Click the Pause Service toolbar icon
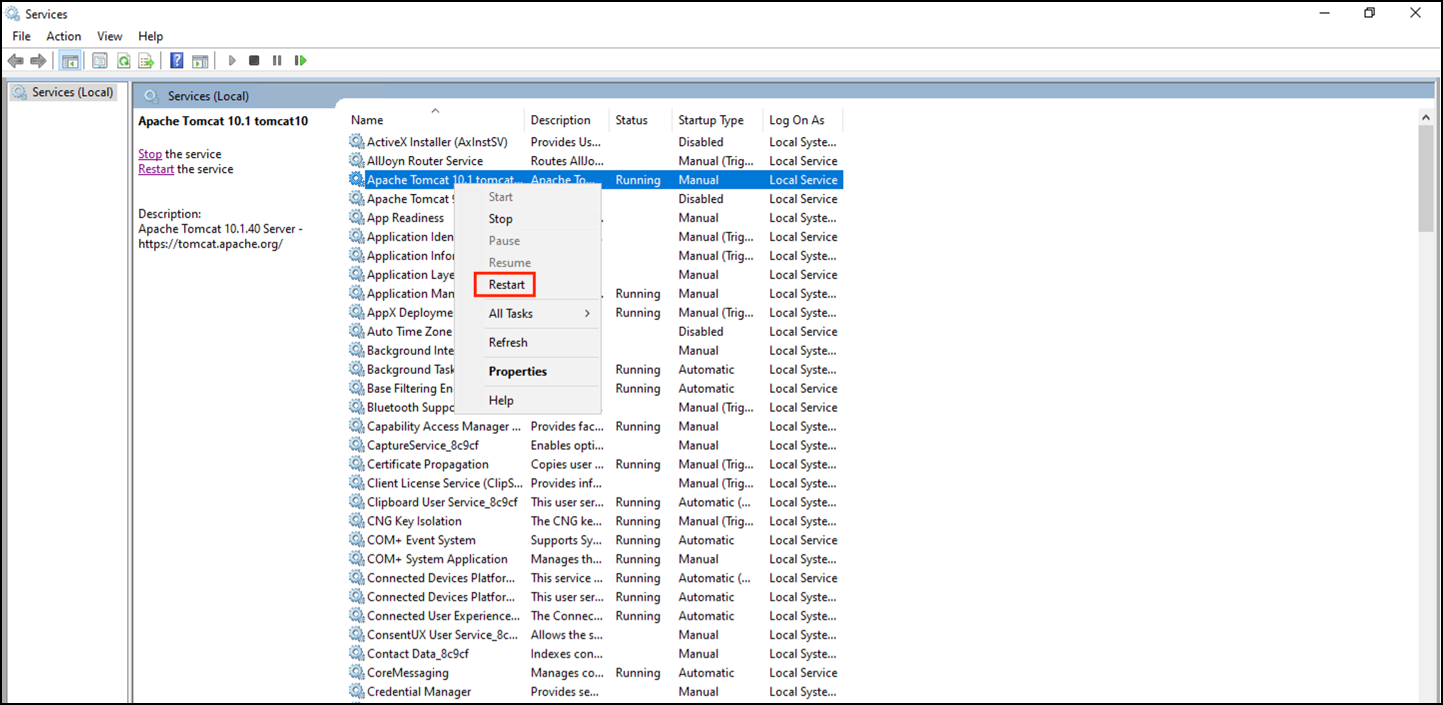Viewport: 1443px width, 705px height. pos(277,61)
